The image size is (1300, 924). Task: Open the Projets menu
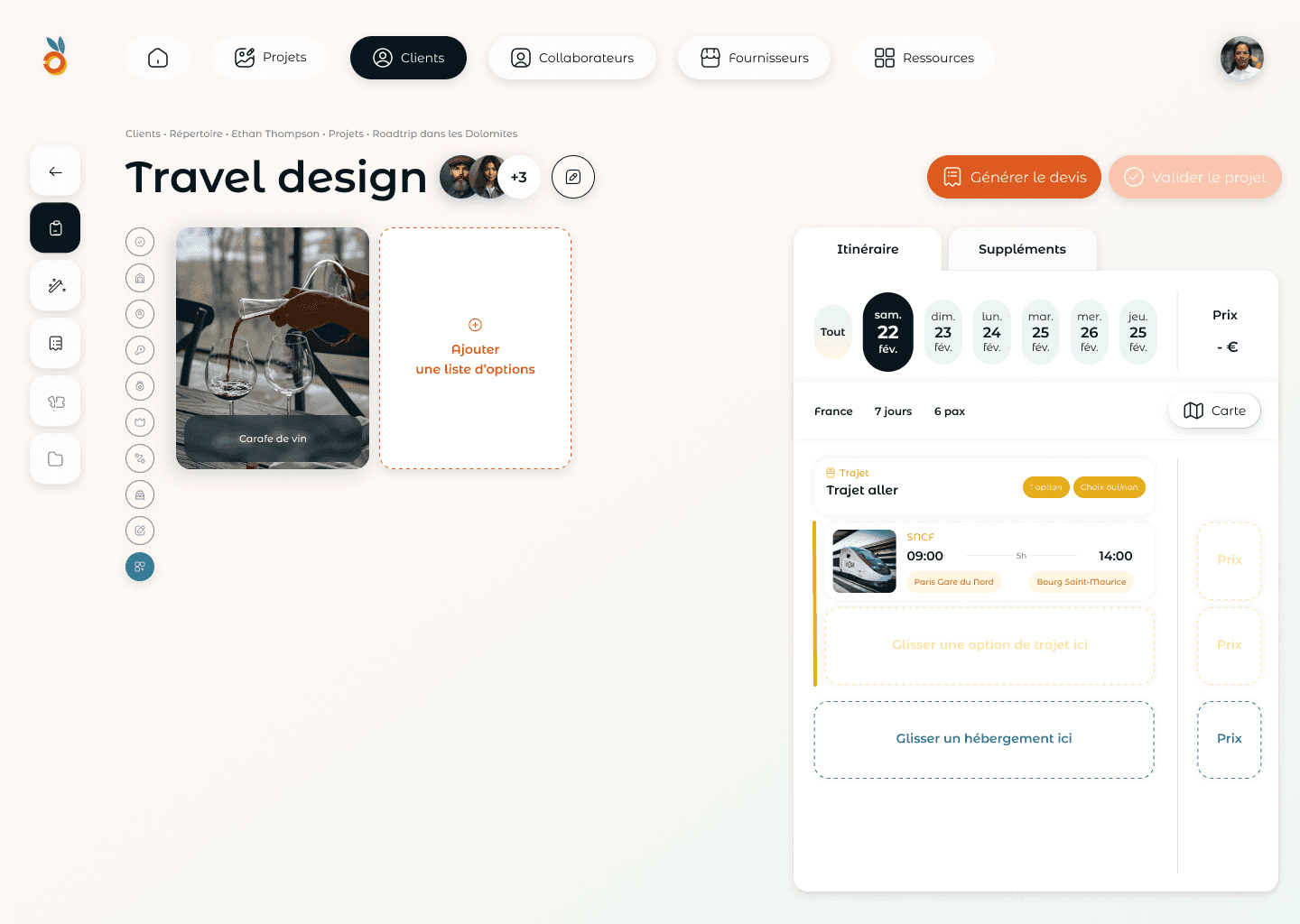coord(270,58)
